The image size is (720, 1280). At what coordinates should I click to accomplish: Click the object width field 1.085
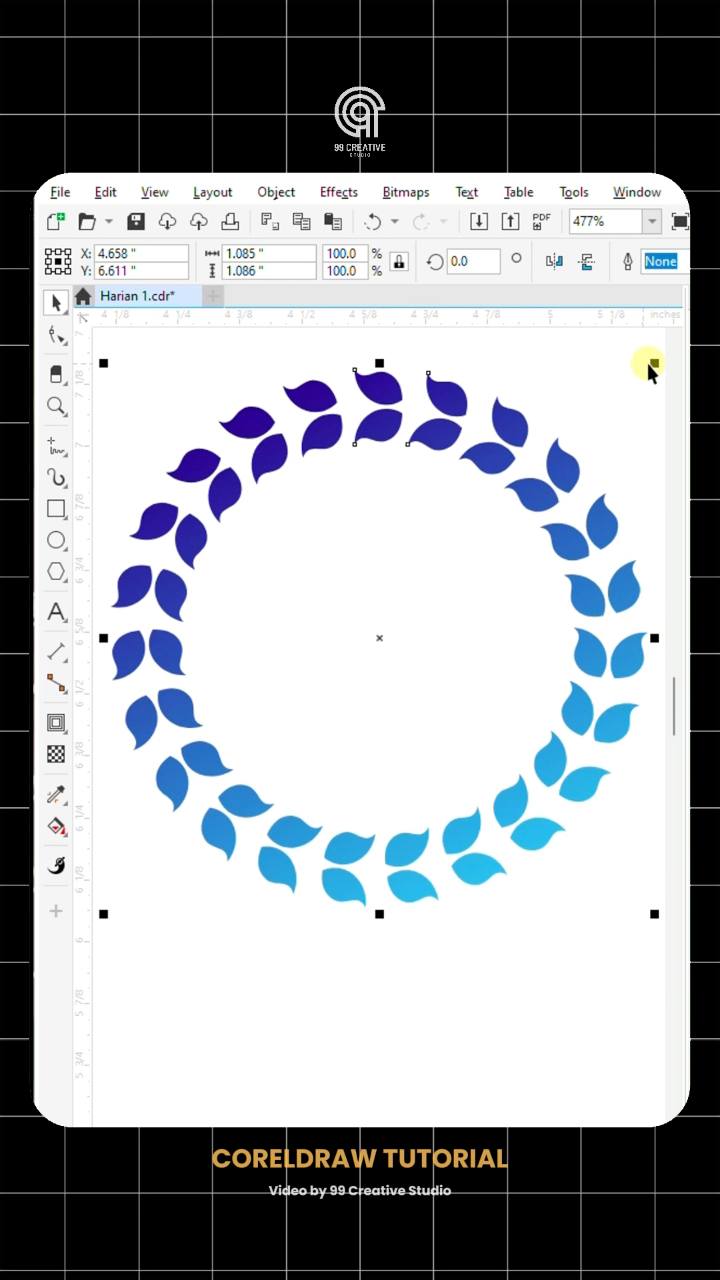tap(268, 254)
